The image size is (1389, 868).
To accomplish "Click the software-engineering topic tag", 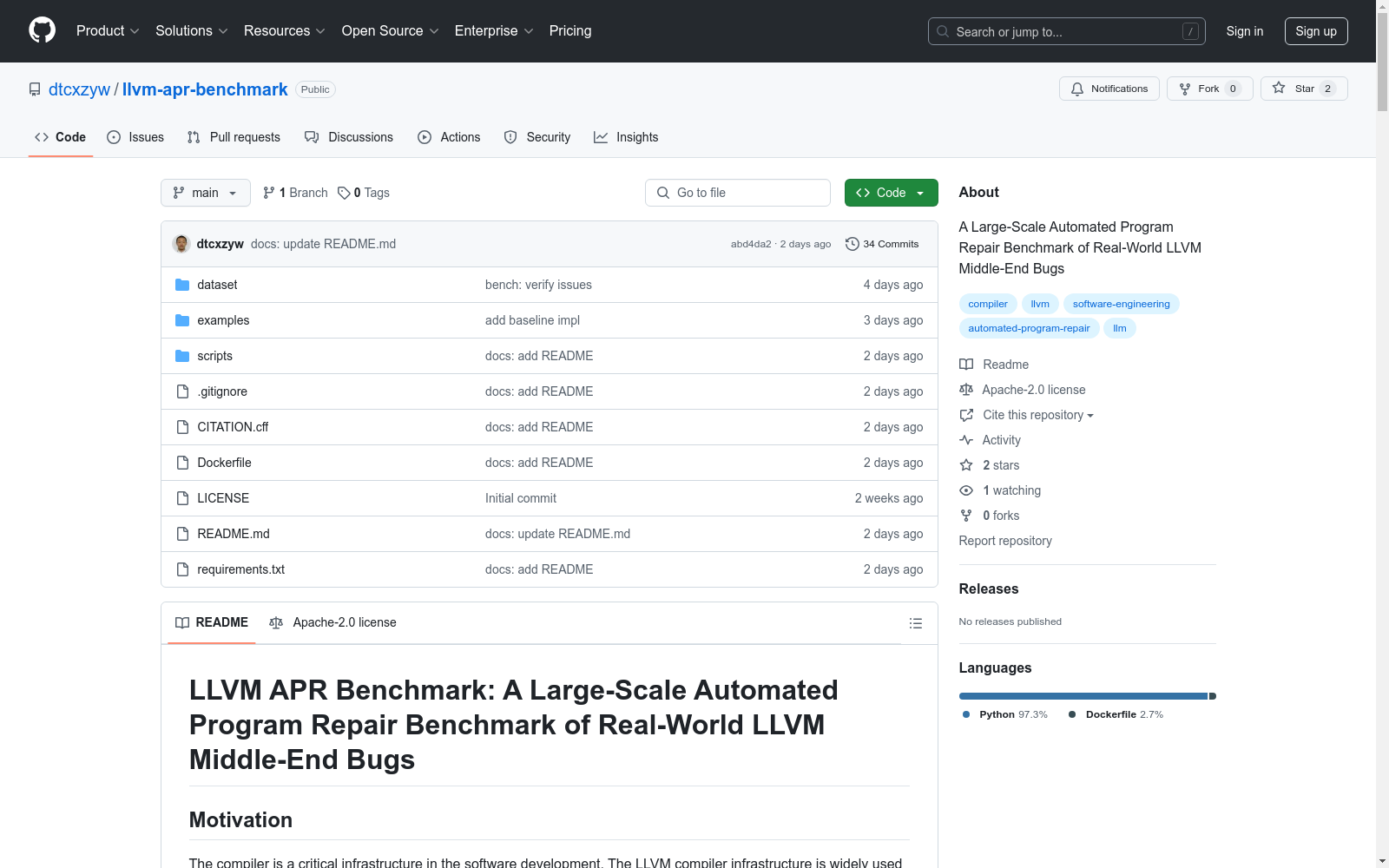I will (x=1121, y=304).
